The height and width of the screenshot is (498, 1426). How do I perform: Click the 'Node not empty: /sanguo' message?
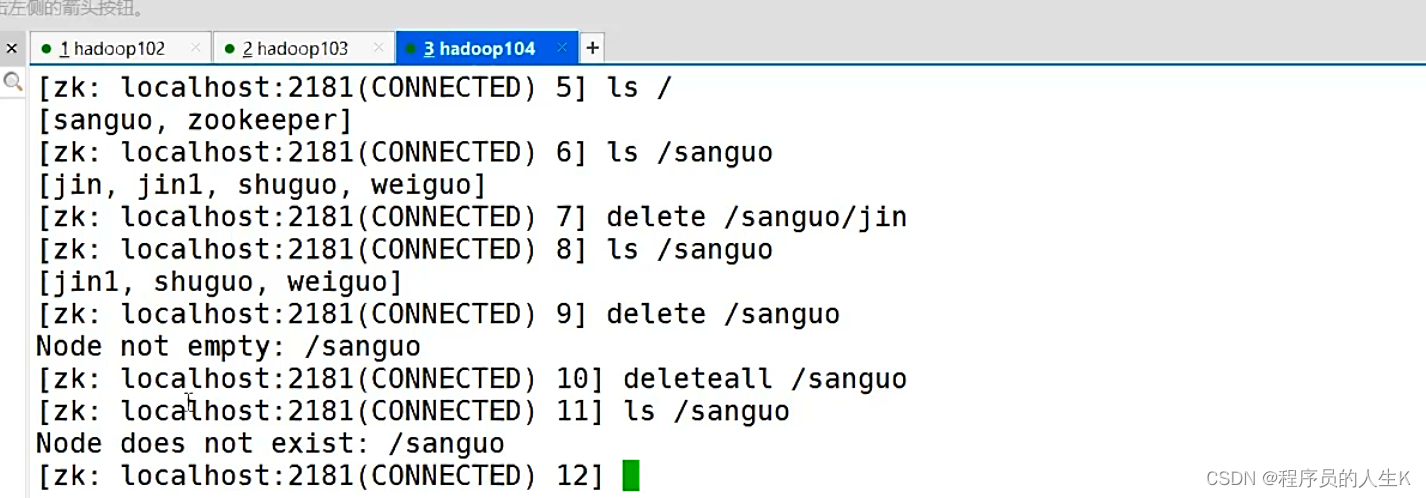click(228, 347)
